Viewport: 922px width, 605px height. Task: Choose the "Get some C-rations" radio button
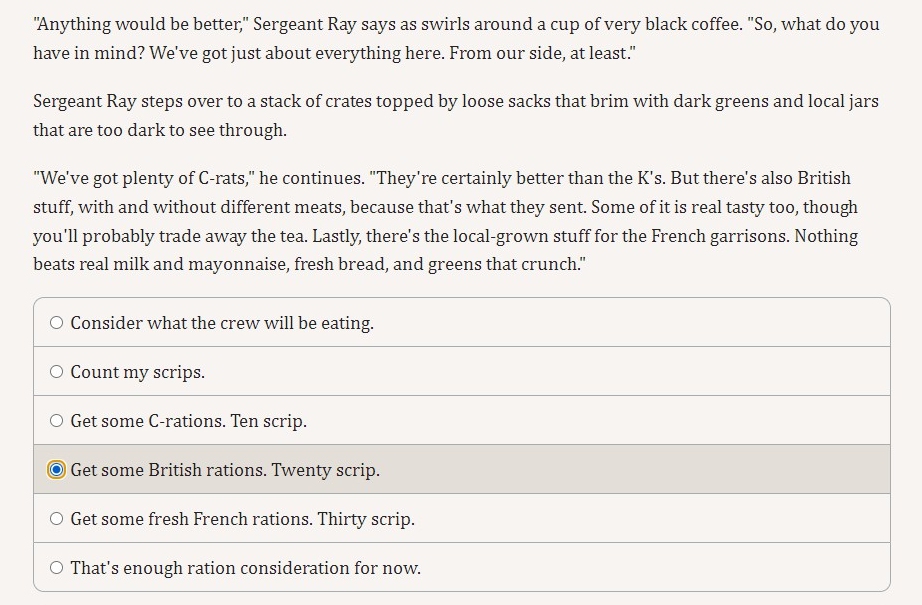(56, 420)
